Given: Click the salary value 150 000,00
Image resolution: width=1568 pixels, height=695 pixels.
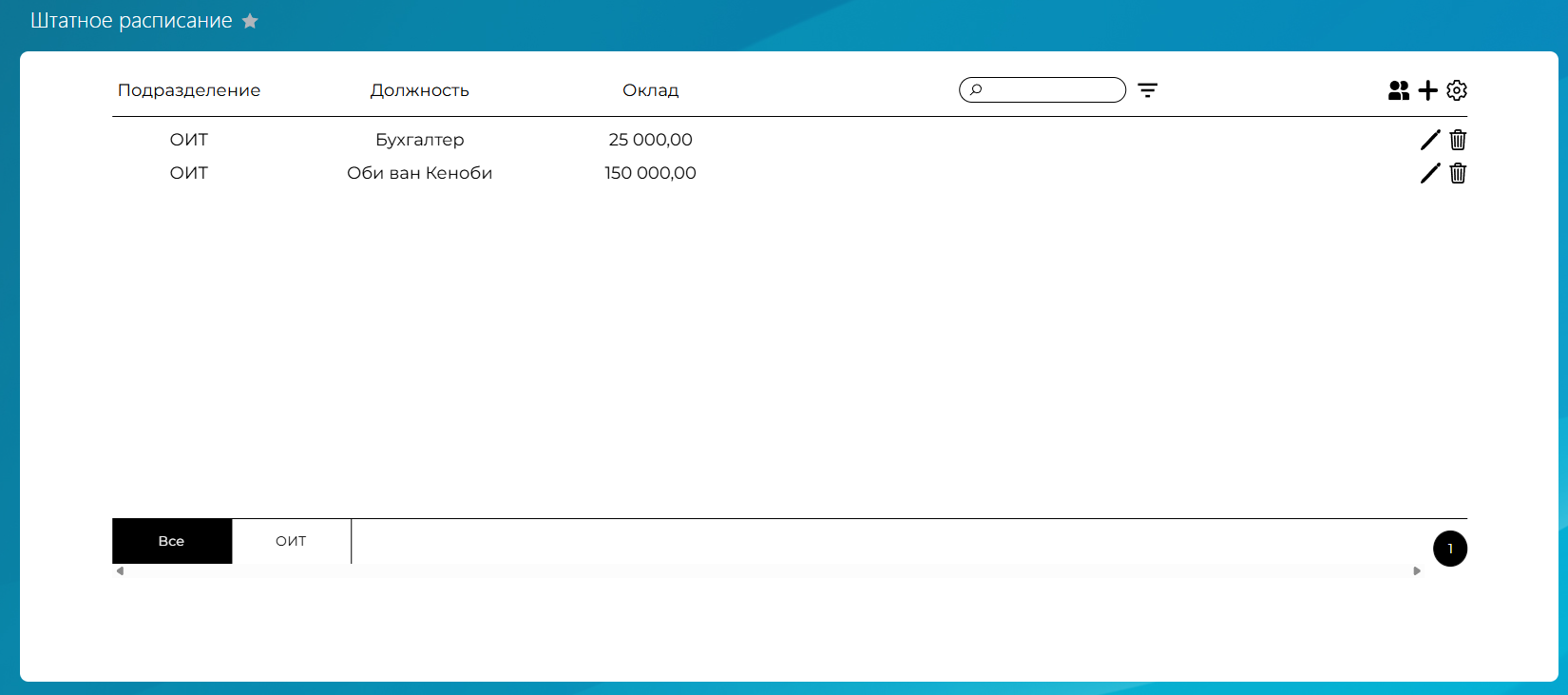Looking at the screenshot, I should pyautogui.click(x=651, y=173).
